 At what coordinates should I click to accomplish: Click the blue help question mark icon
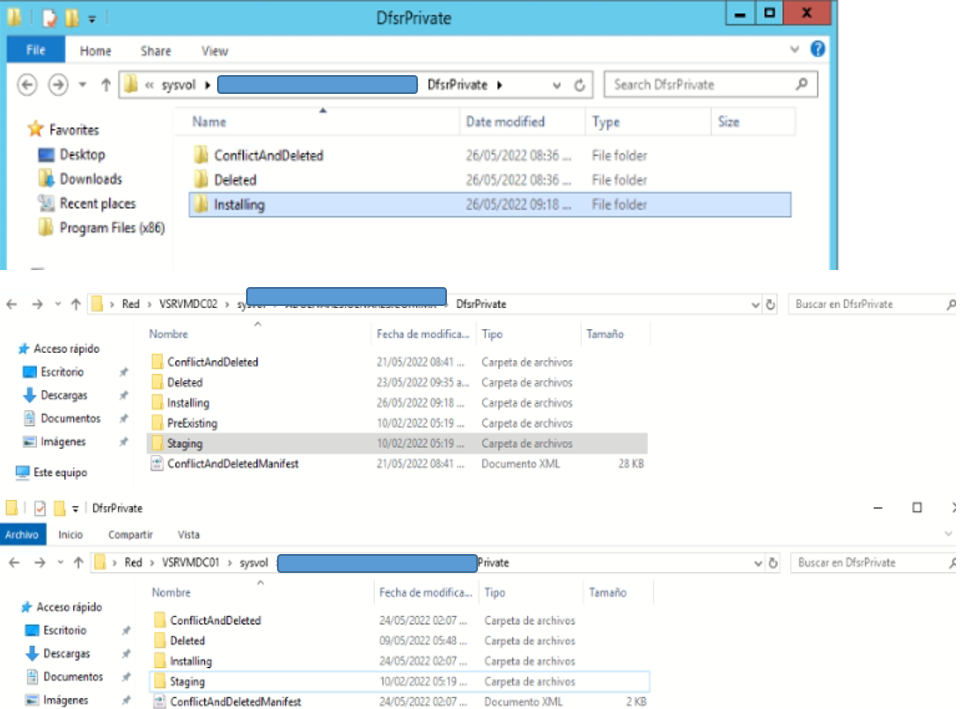pyautogui.click(x=818, y=49)
